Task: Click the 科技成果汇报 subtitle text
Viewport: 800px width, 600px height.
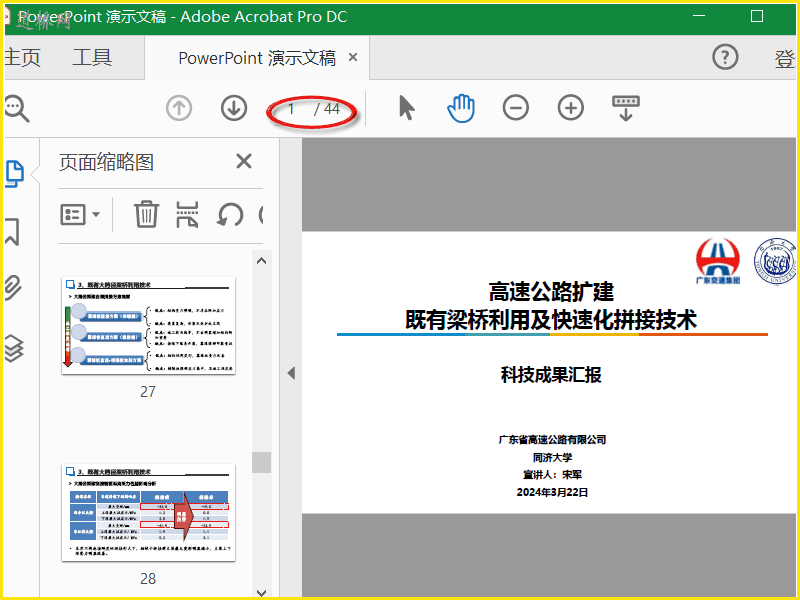Action: coord(551,375)
